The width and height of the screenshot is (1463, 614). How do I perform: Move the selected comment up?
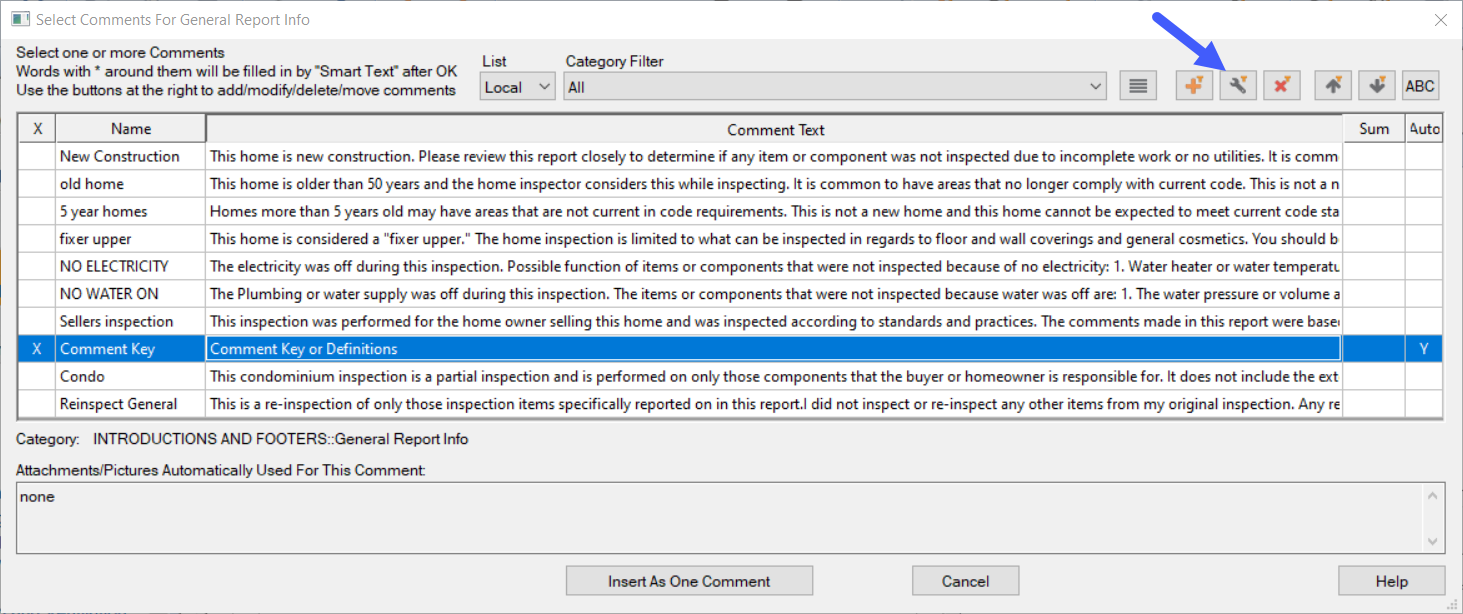click(1333, 86)
